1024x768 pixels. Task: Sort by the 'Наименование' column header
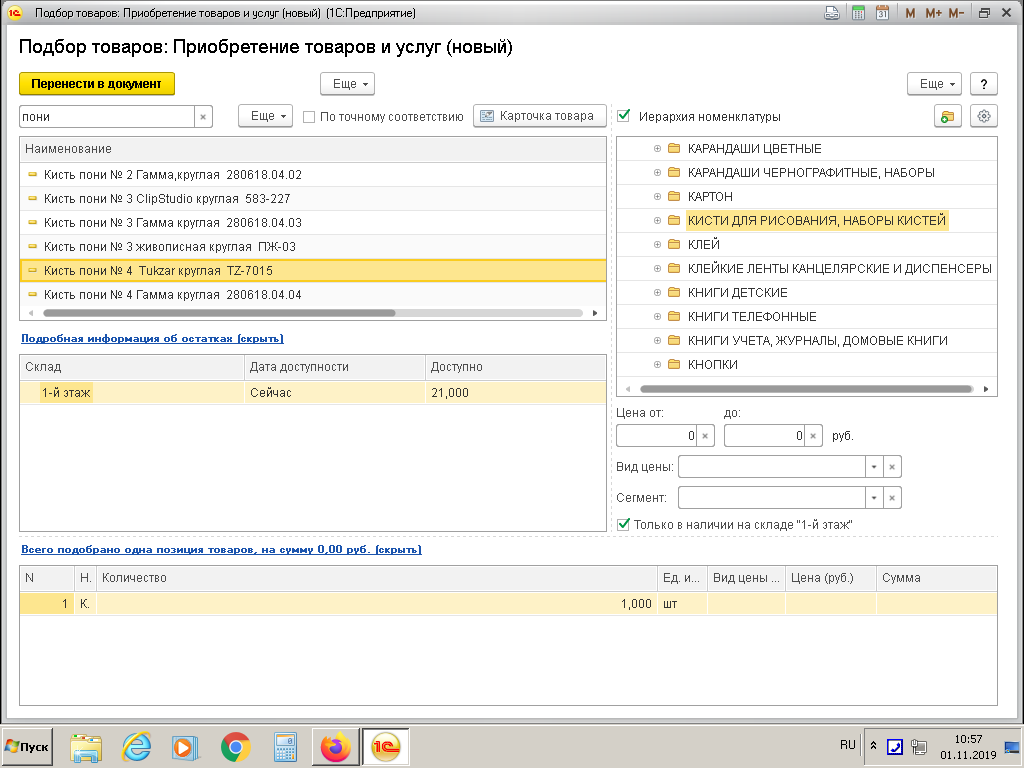point(313,149)
